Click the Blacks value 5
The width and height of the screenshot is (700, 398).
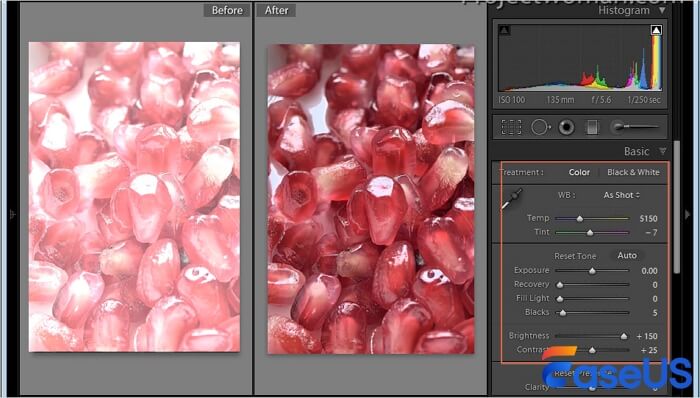pyautogui.click(x=655, y=313)
